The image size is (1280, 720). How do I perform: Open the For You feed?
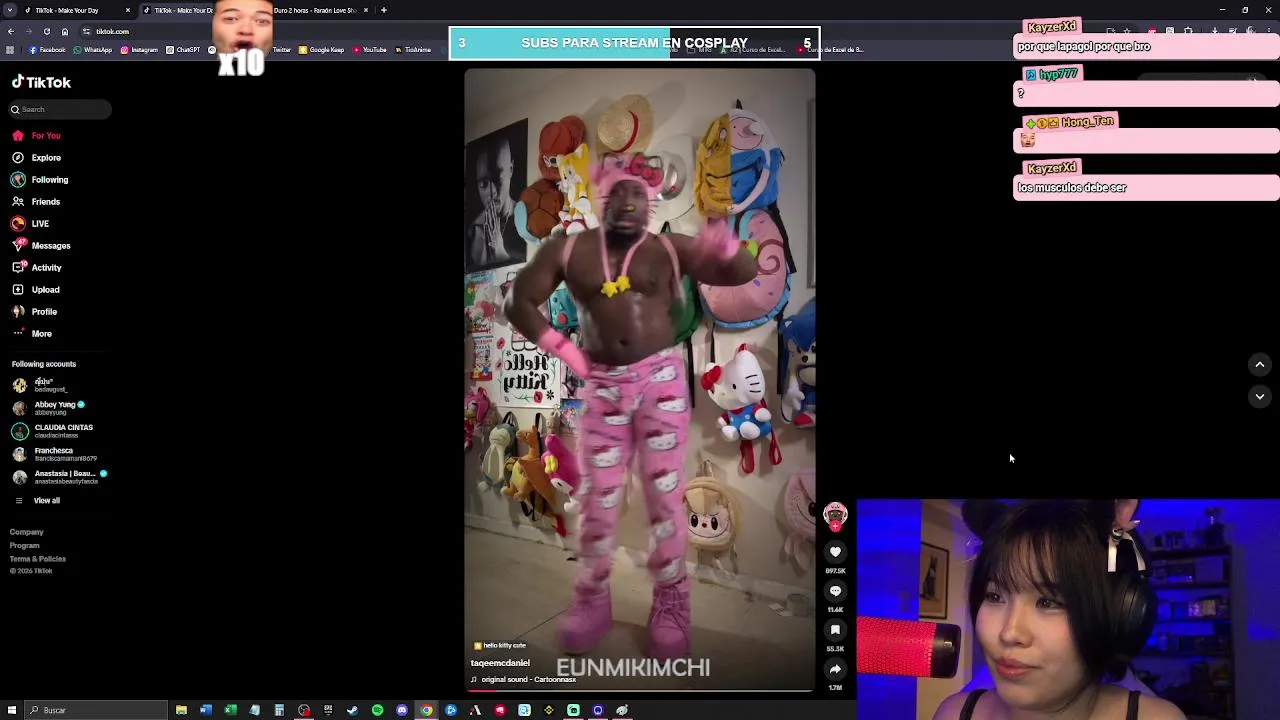click(x=37, y=135)
